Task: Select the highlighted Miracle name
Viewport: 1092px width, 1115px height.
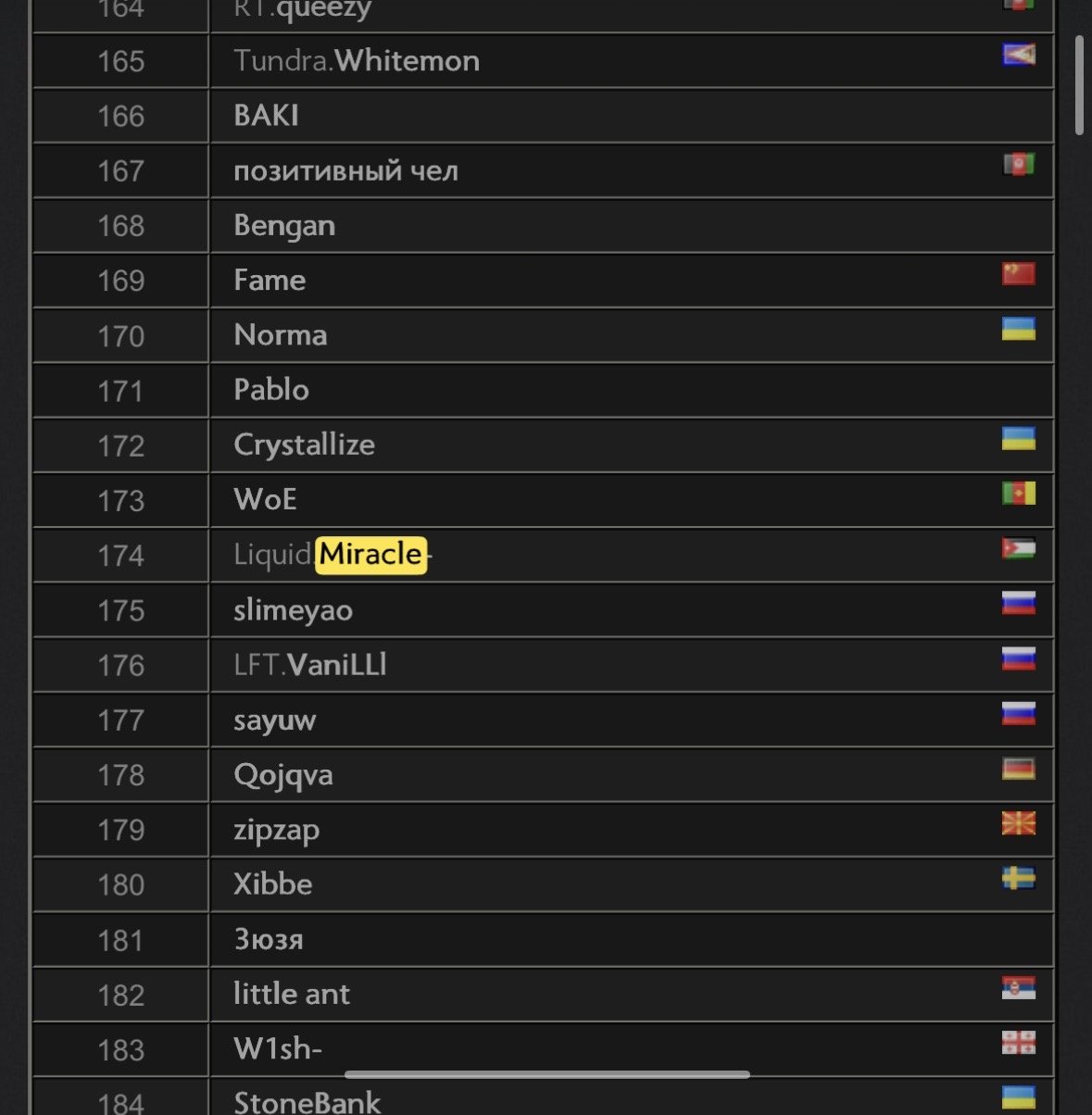Action: click(370, 555)
